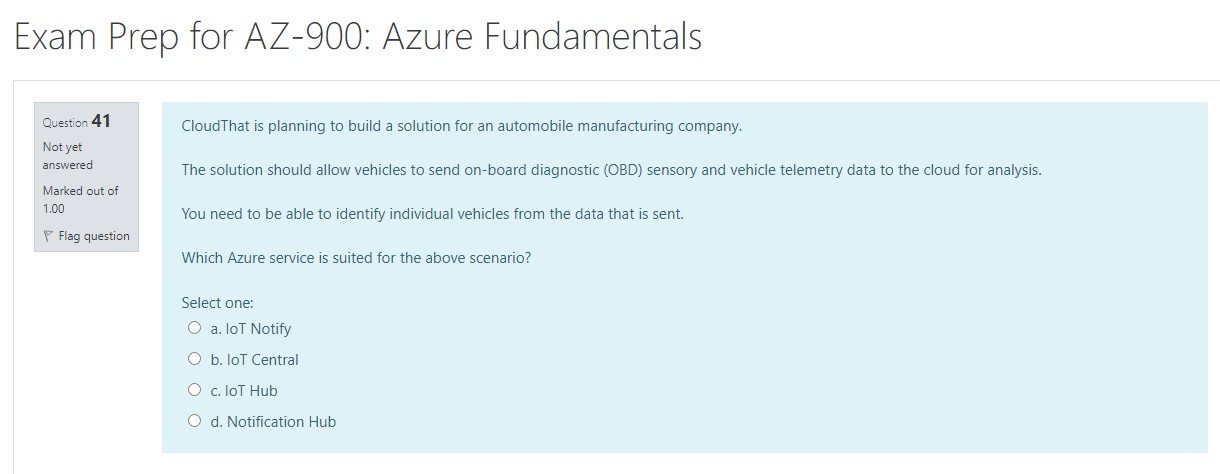
Task: Pick the IoT Hub radio button
Action: coord(193,390)
